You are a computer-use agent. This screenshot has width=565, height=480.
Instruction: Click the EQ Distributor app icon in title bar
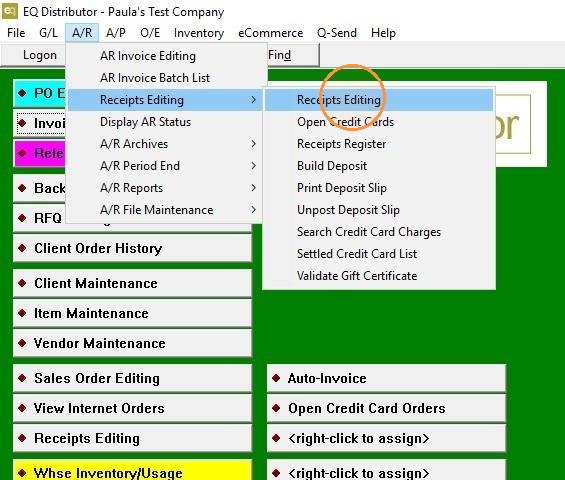9,11
